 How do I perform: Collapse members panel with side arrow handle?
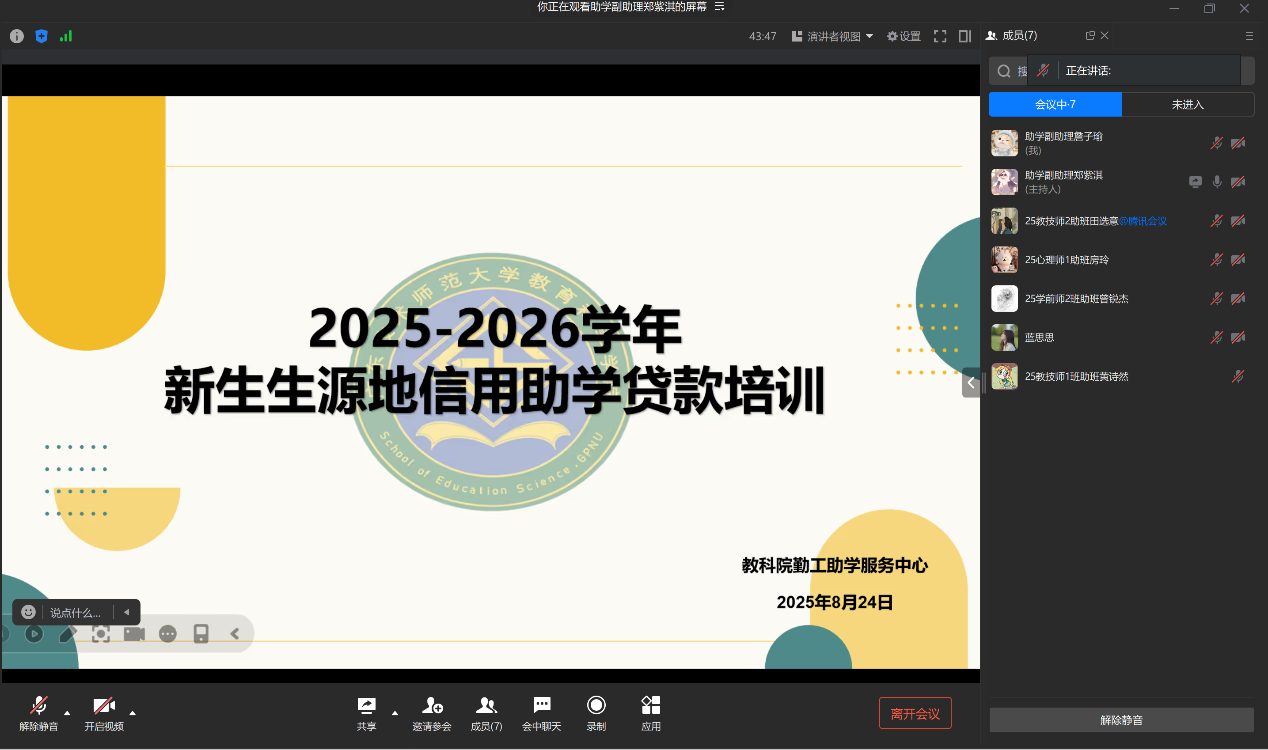point(970,382)
